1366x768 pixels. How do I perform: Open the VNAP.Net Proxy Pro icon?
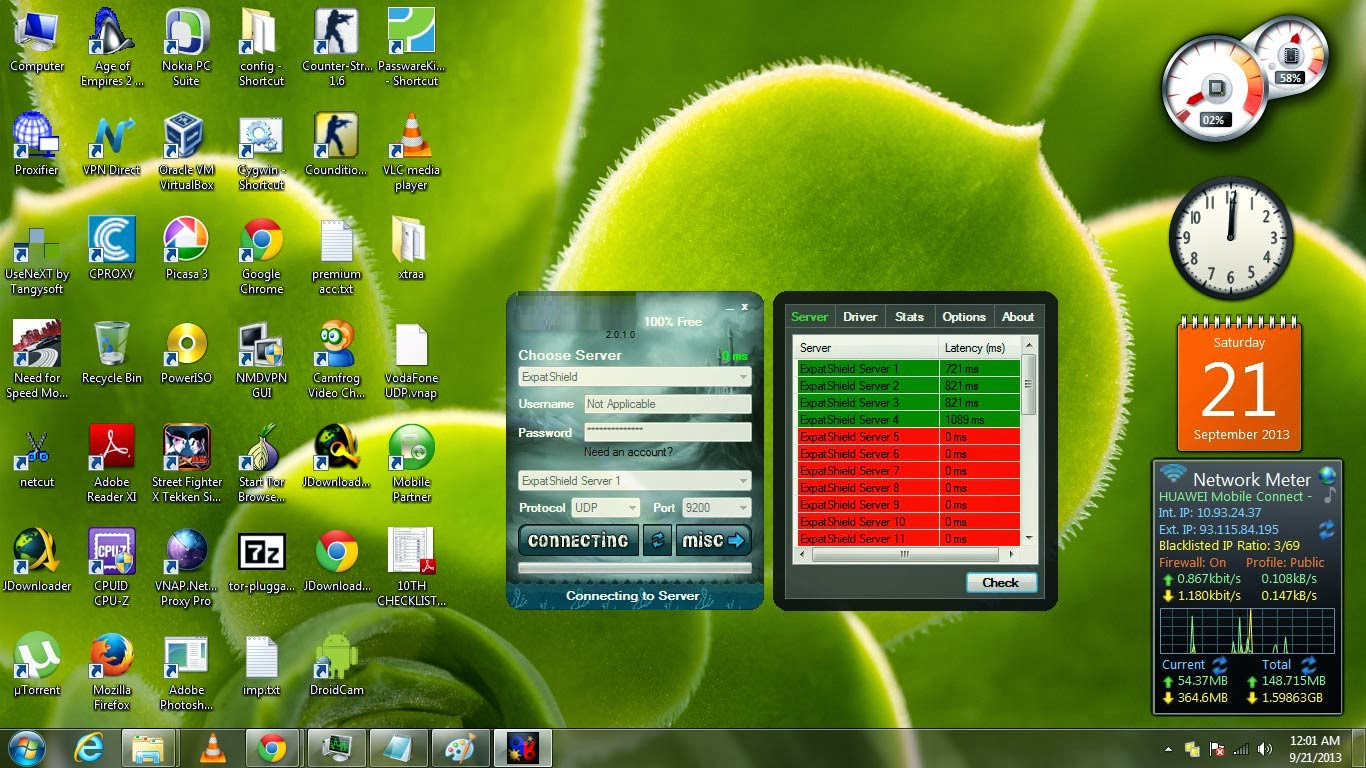point(186,567)
